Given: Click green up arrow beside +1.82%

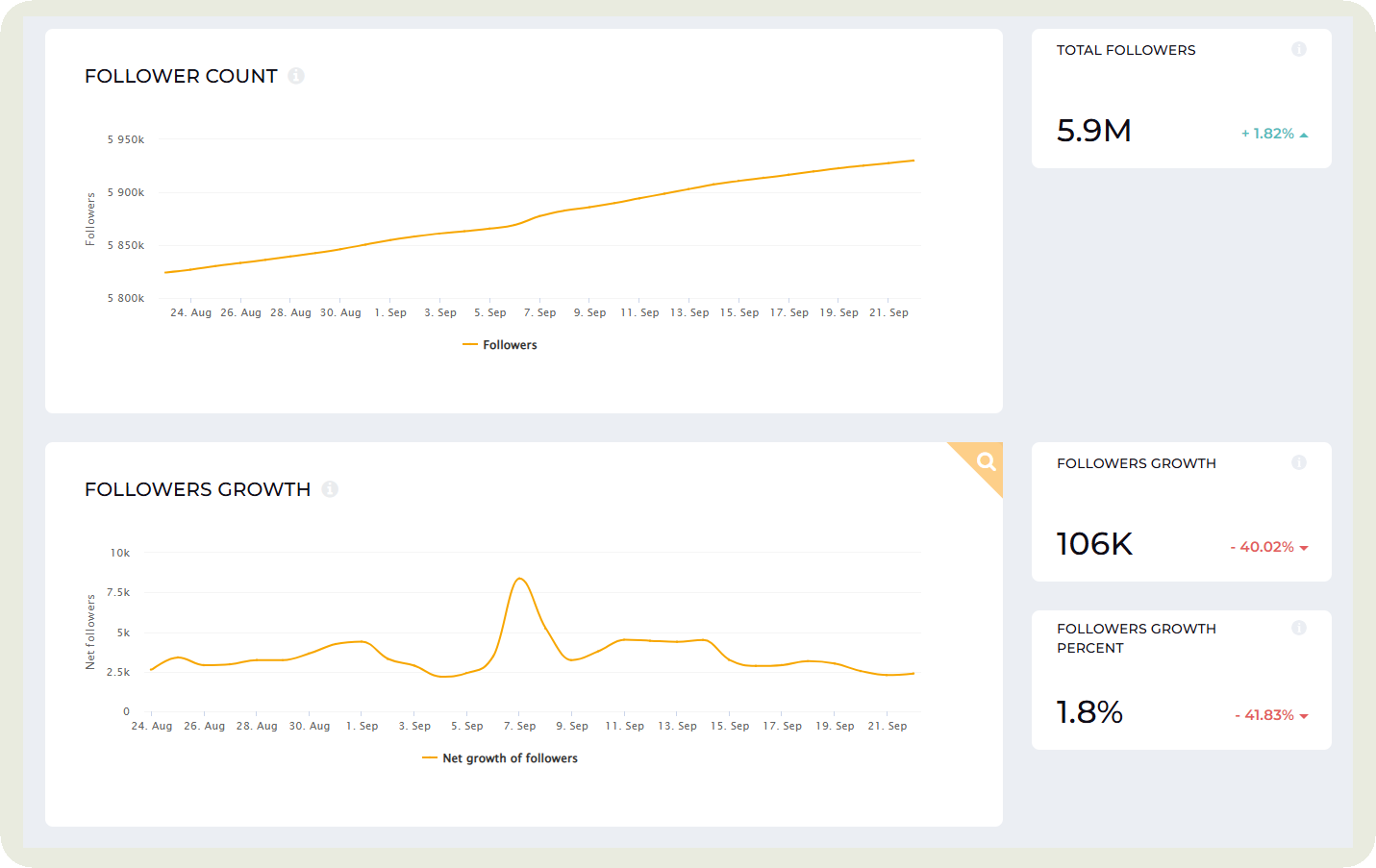Looking at the screenshot, I should click(x=1304, y=135).
